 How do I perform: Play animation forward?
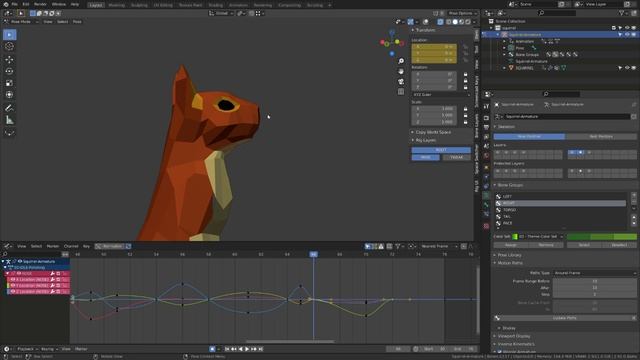(x=247, y=349)
